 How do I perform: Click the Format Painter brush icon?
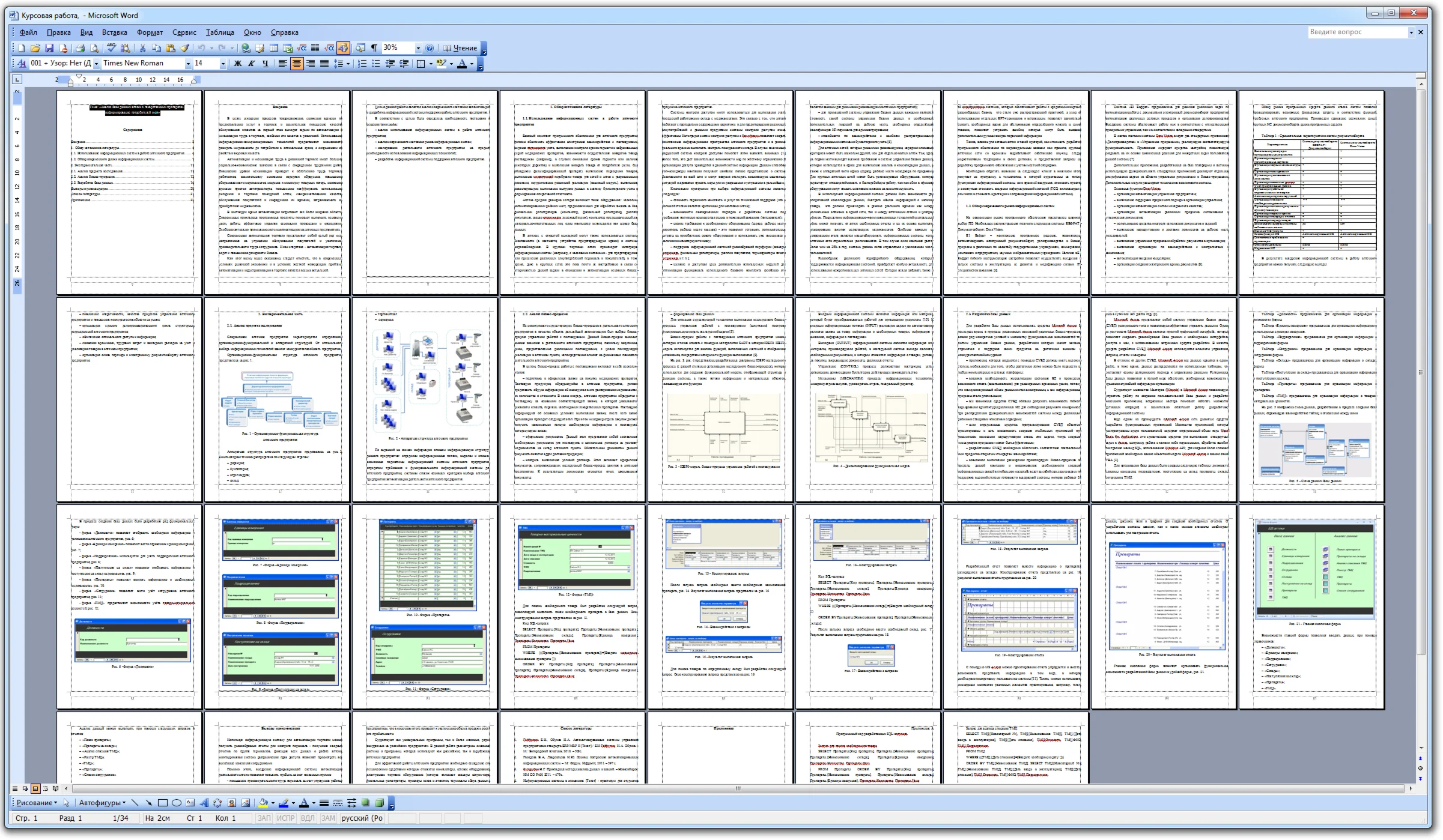[184, 48]
